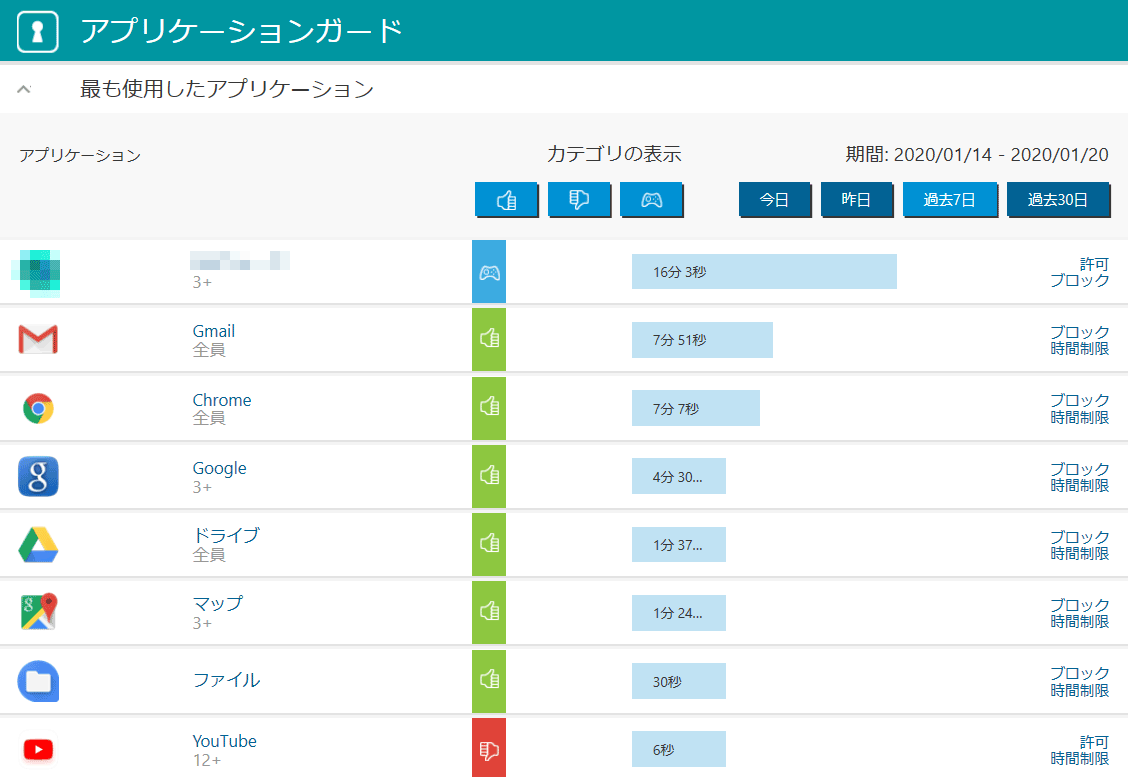Viewport: 1128px width, 777px height.
Task: Select the 昨日 period tab
Action: (x=856, y=200)
